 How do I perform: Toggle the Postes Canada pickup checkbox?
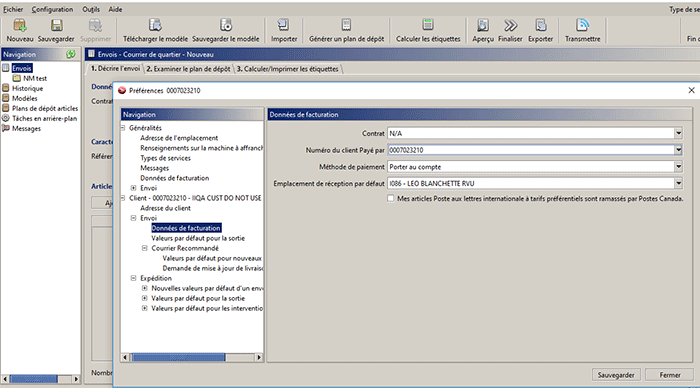[391, 198]
